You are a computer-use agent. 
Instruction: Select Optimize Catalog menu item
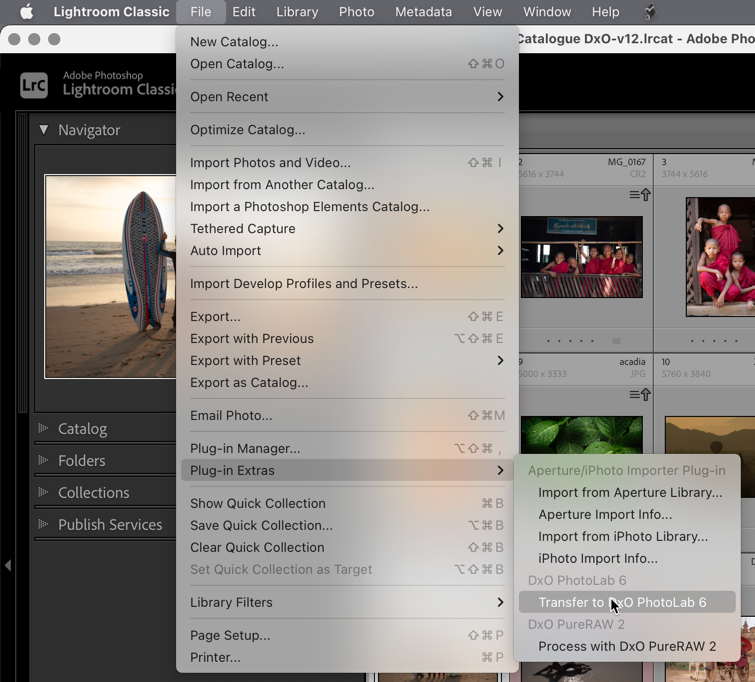(347, 130)
